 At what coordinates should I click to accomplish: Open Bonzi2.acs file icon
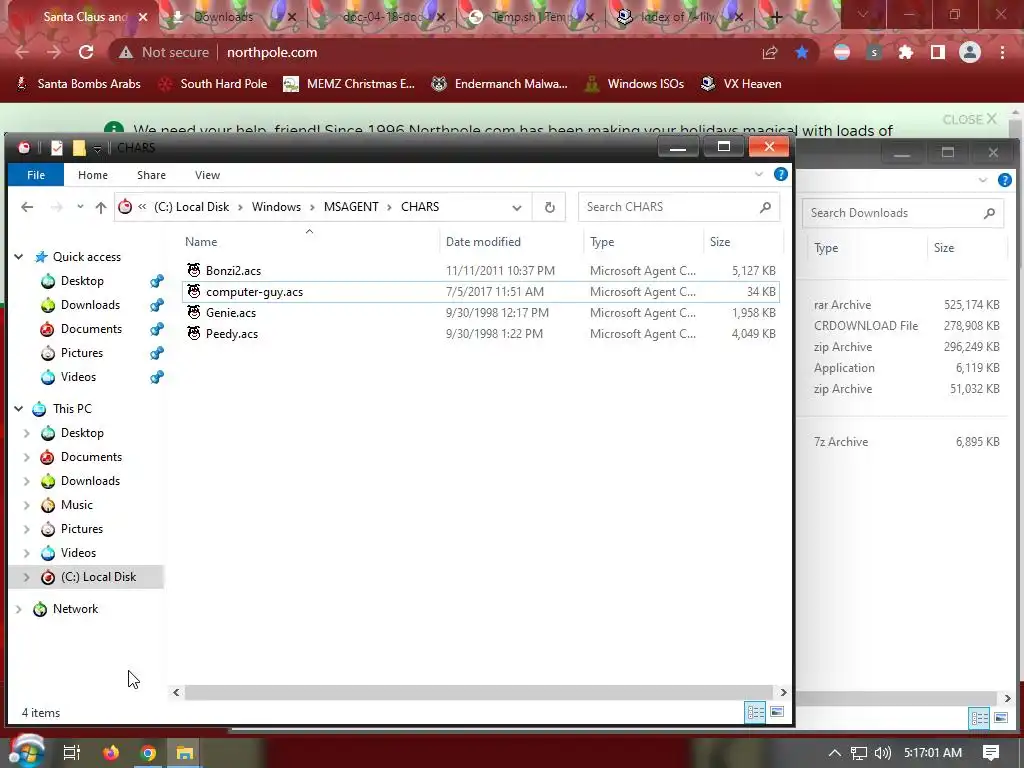(194, 270)
